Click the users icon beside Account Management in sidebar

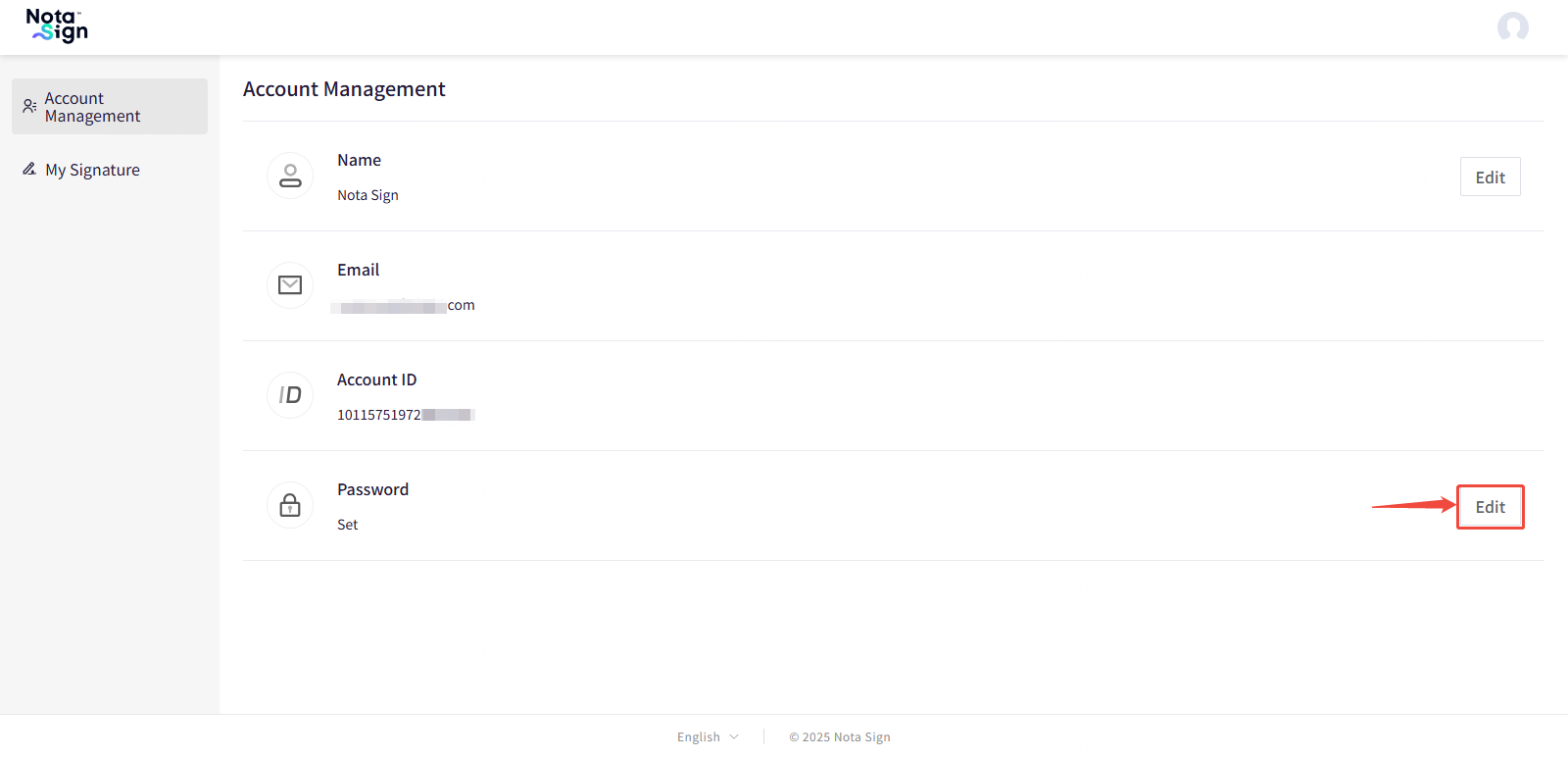(x=29, y=106)
